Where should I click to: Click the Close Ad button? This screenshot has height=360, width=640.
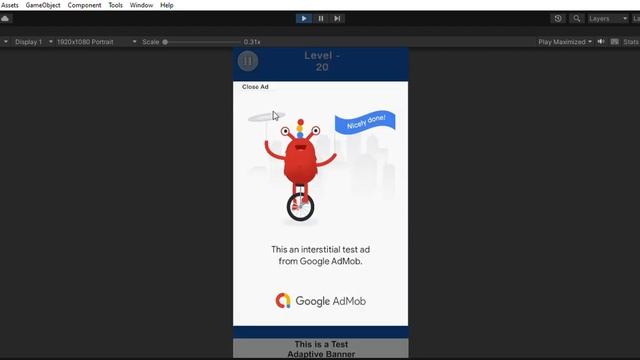tap(255, 87)
